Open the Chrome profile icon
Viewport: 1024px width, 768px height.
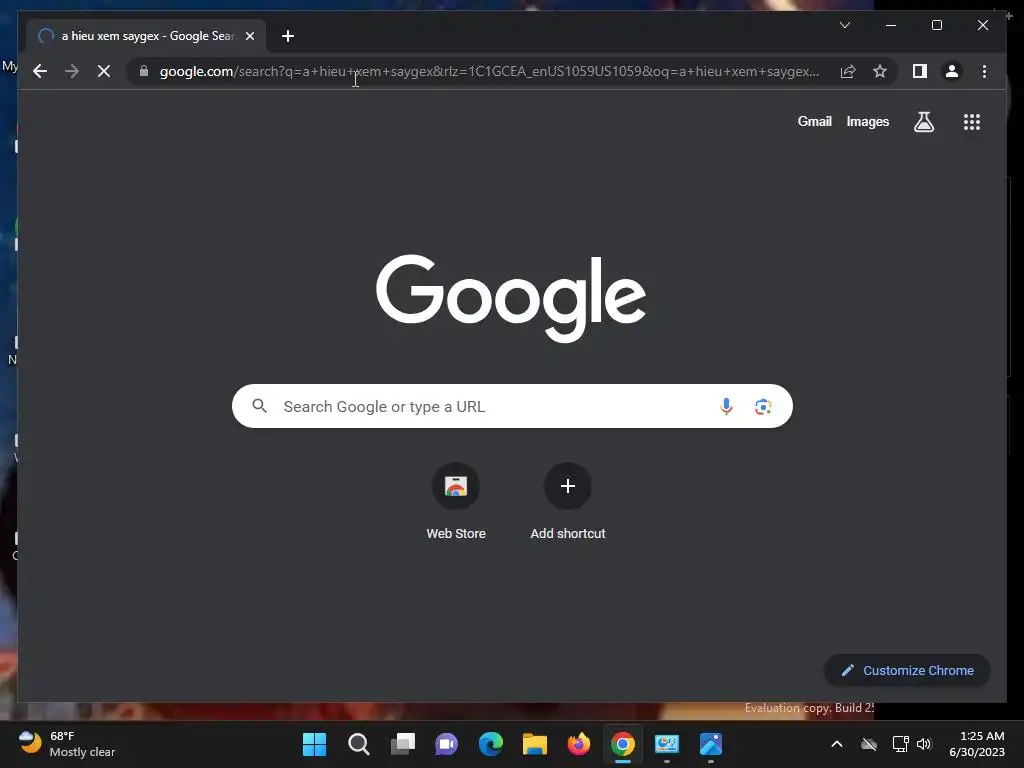952,71
